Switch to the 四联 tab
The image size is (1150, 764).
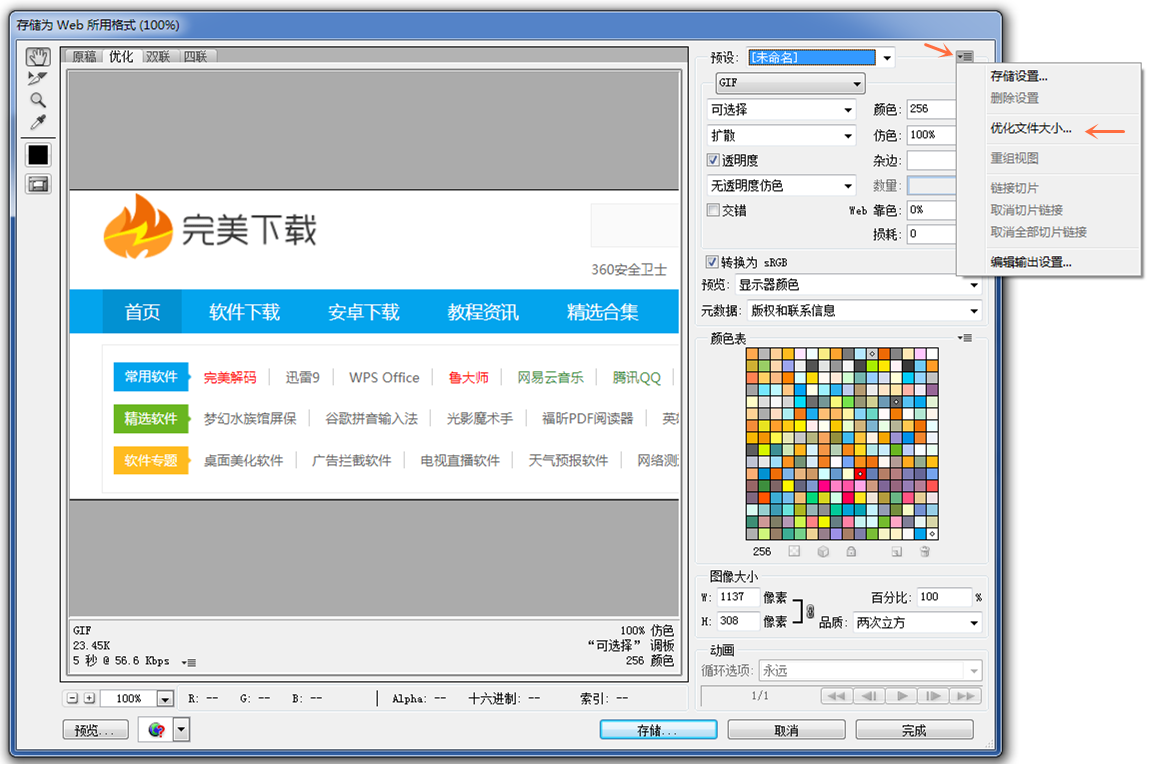click(196, 56)
